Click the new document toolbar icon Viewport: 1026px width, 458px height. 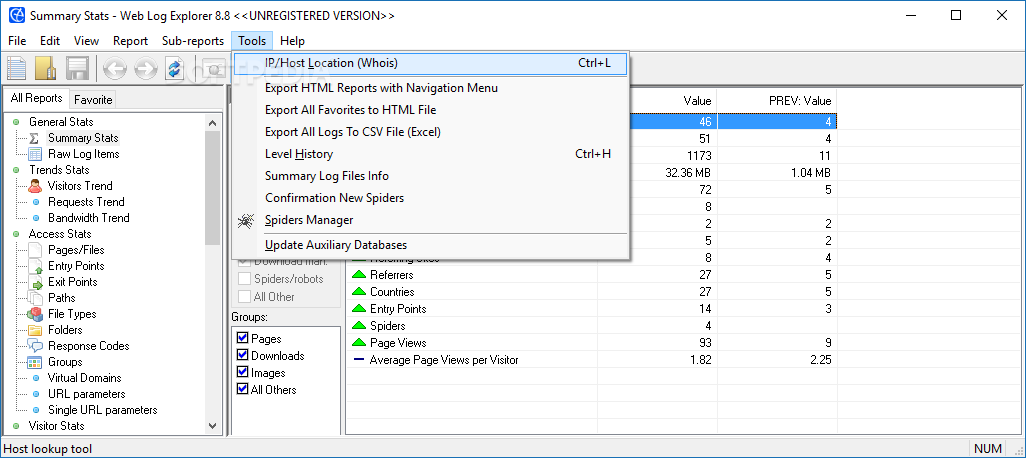16,68
